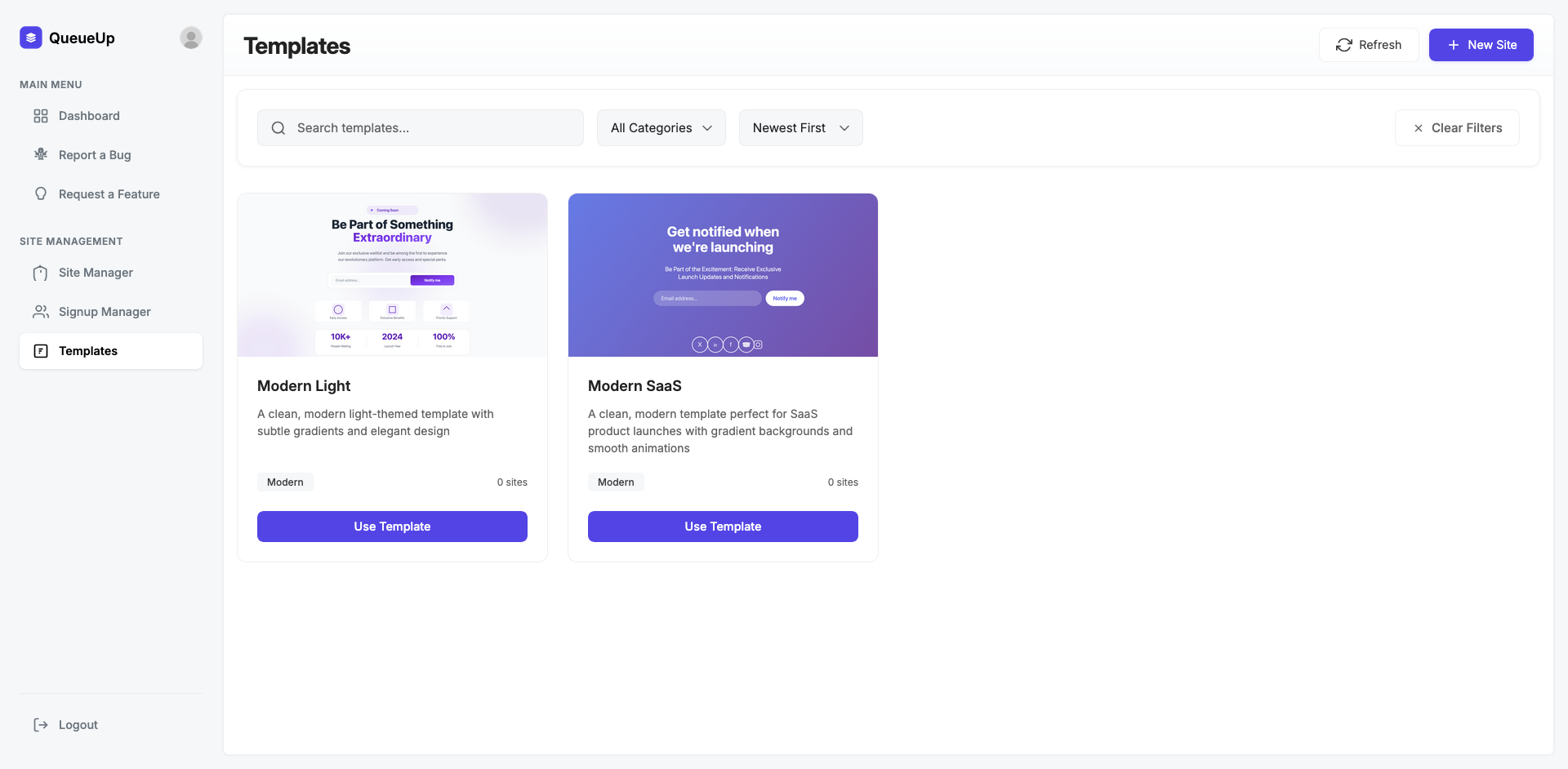Click the MAIN MENU section label
1568x769 pixels.
(51, 85)
